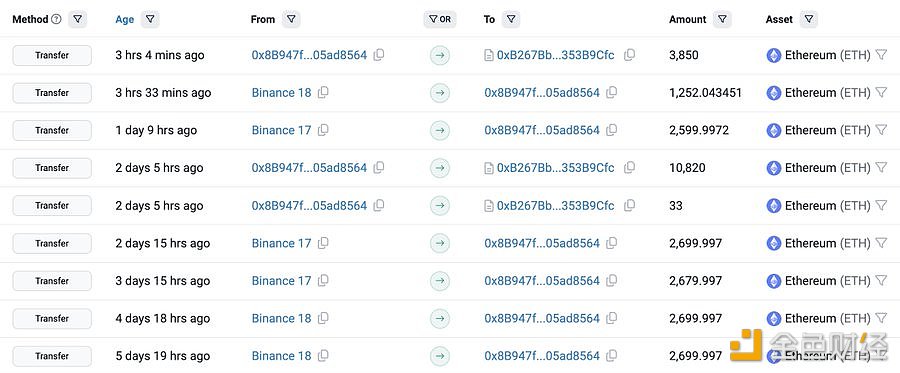Viewport: 900px width, 373px height.
Task: Filter by asset in the 1,252.043451 row
Action: [881, 92]
